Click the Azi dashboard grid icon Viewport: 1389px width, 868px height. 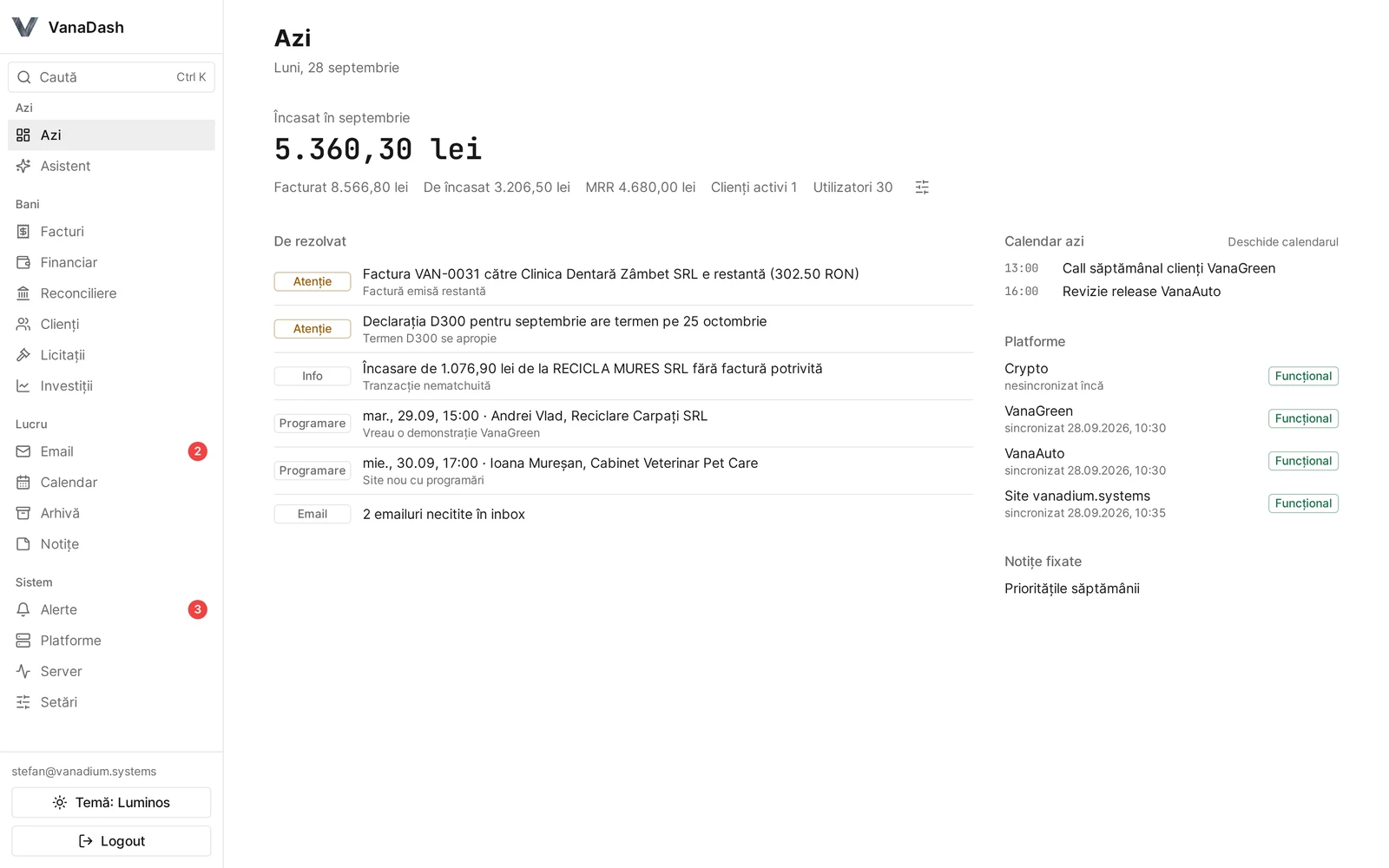23,135
